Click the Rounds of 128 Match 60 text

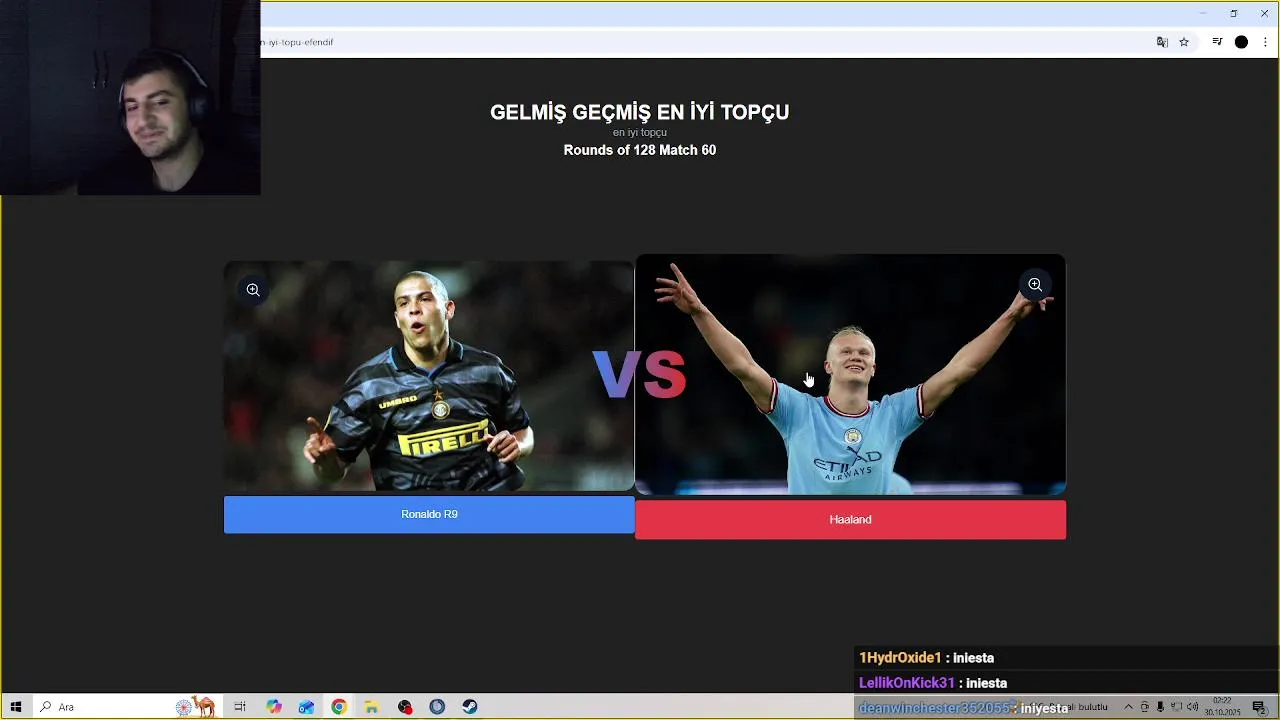[x=640, y=150]
